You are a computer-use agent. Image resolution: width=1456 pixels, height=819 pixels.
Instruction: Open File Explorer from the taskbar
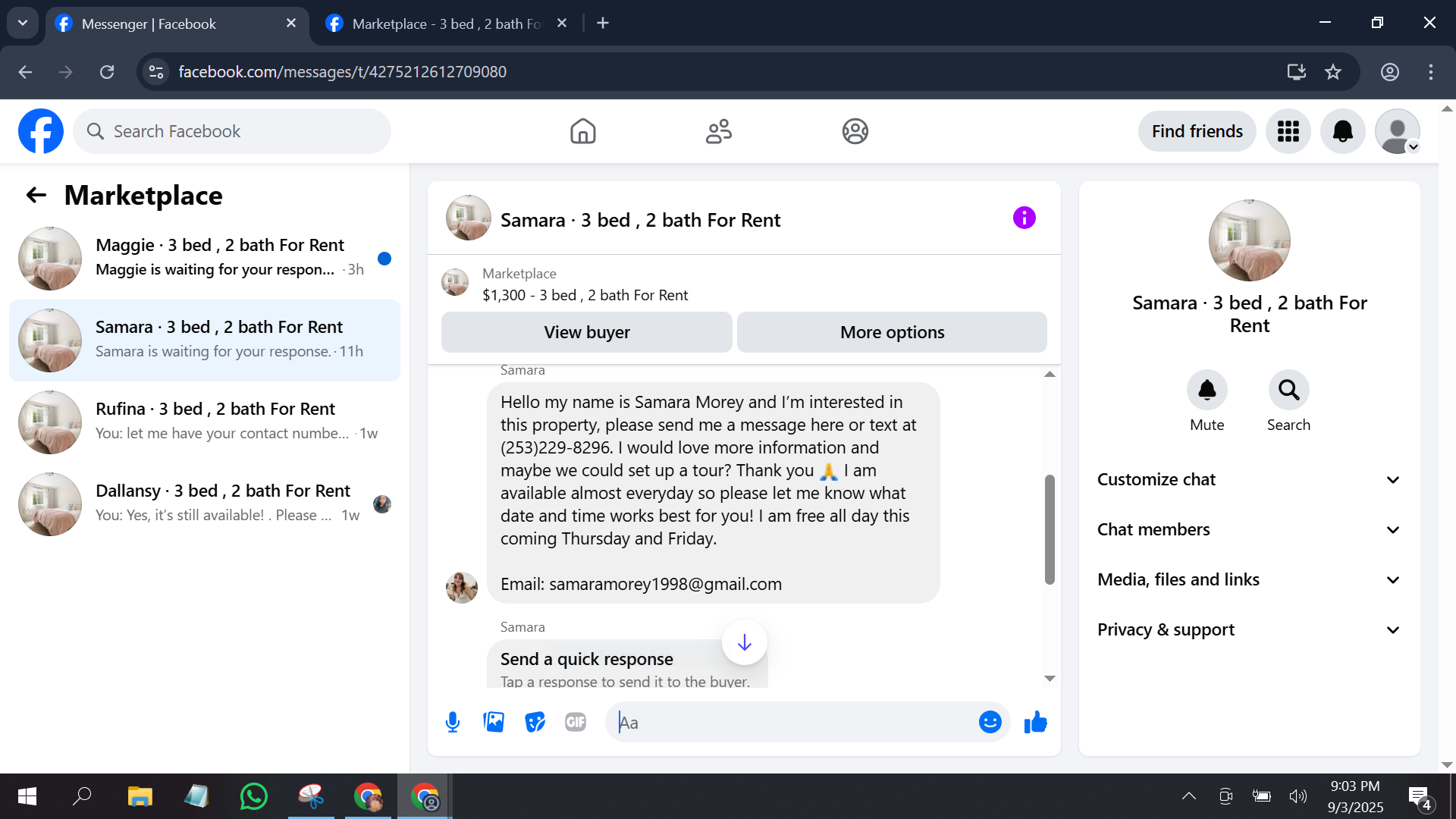[x=140, y=796]
